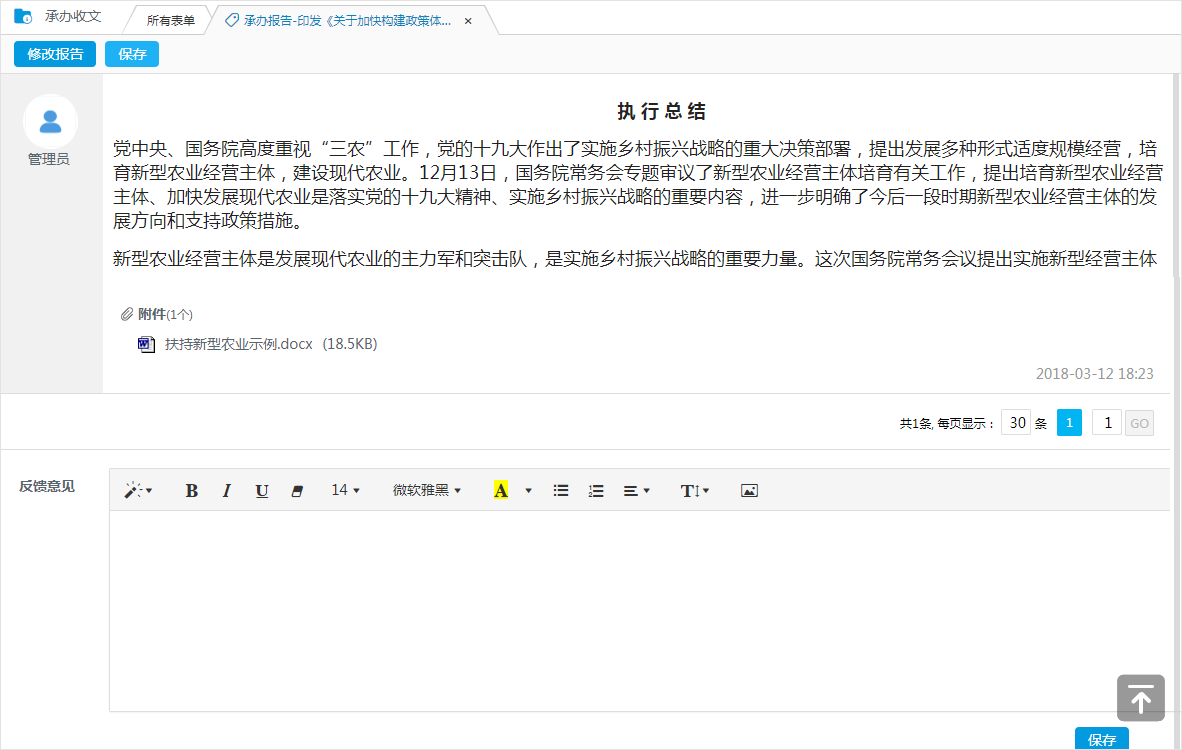Highlight text with the yellow A color tool
Screen dimensions: 1182x750
pos(502,490)
